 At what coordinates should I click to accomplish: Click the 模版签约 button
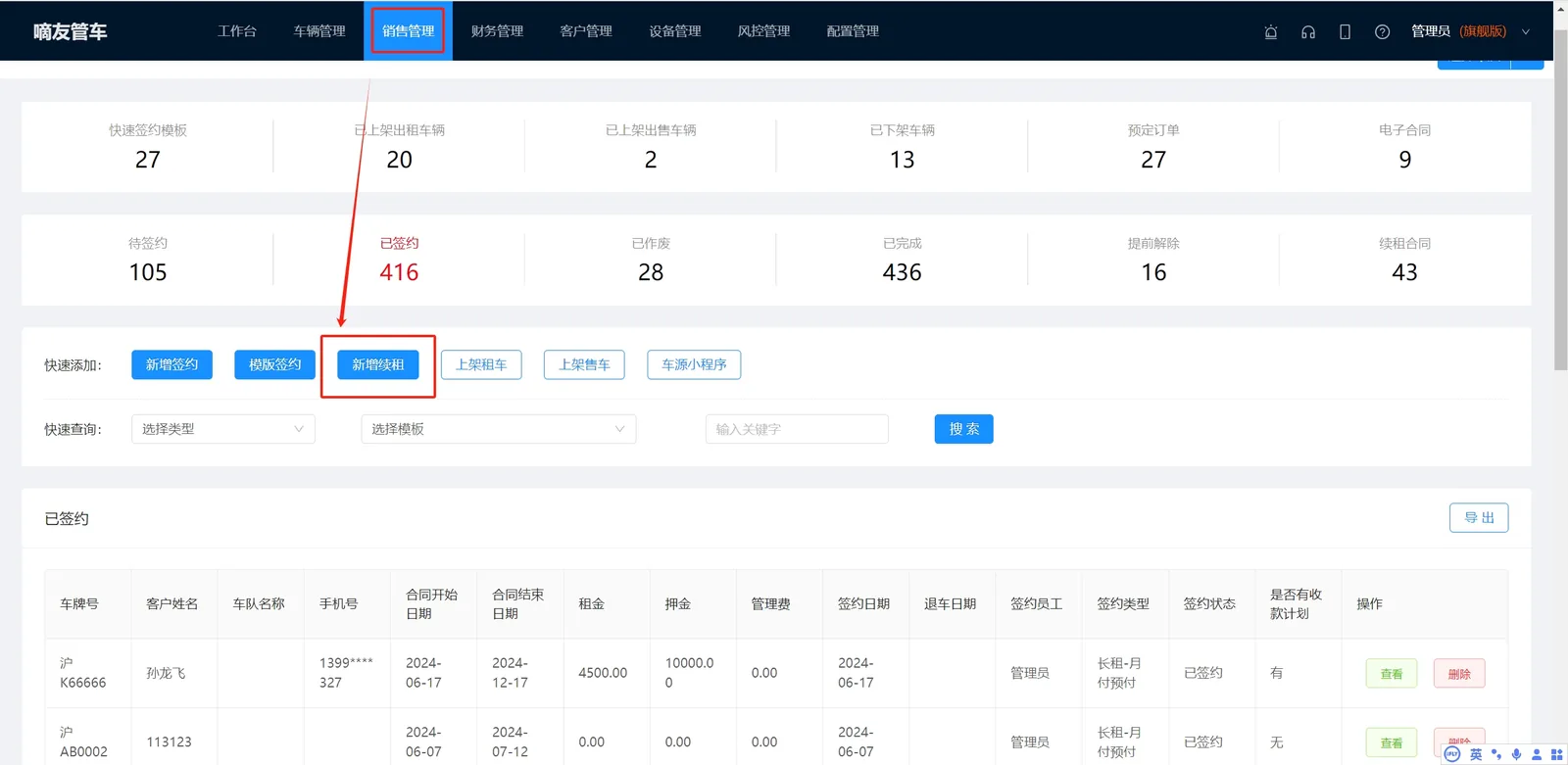tap(274, 364)
